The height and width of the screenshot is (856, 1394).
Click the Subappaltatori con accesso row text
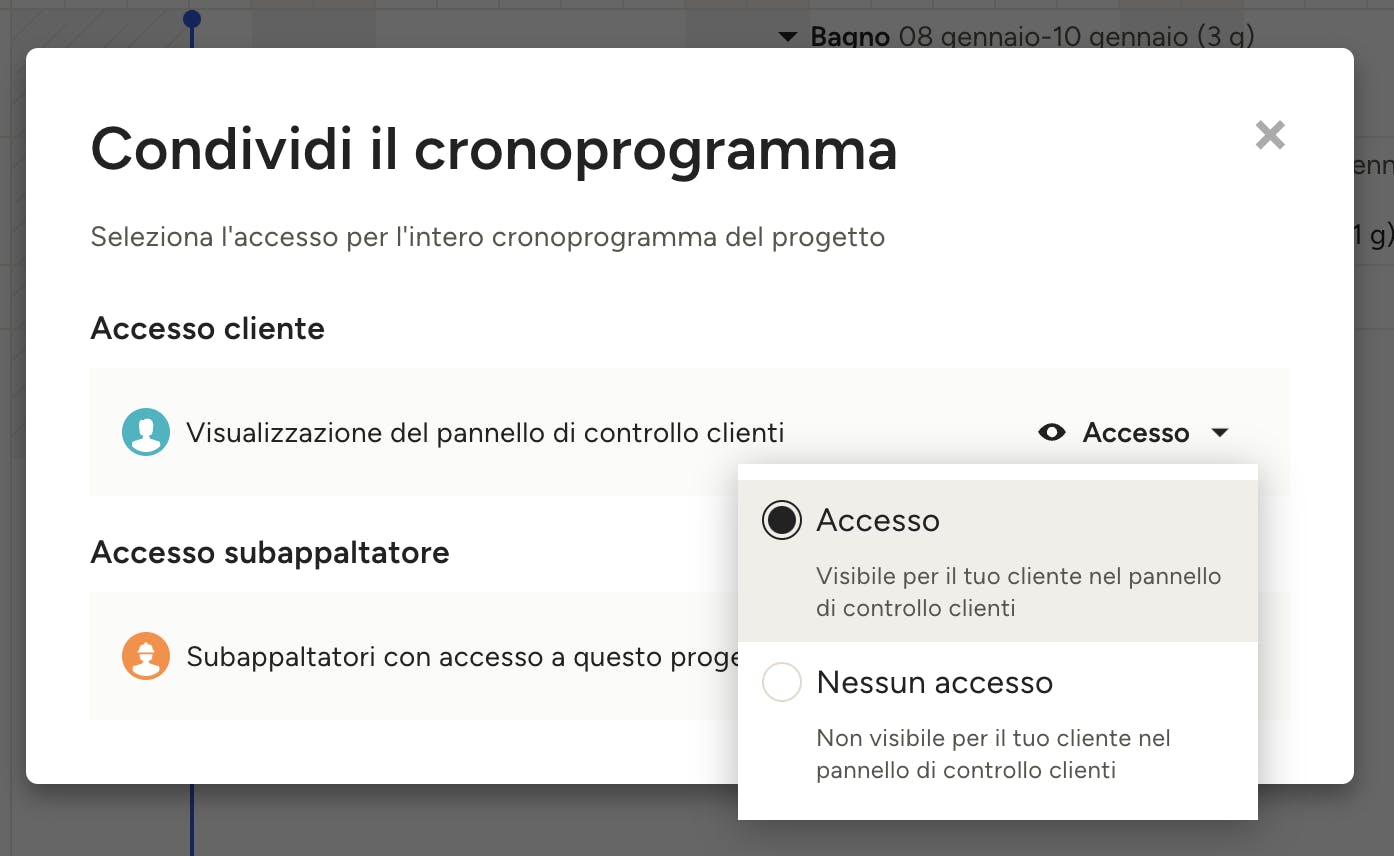click(463, 657)
